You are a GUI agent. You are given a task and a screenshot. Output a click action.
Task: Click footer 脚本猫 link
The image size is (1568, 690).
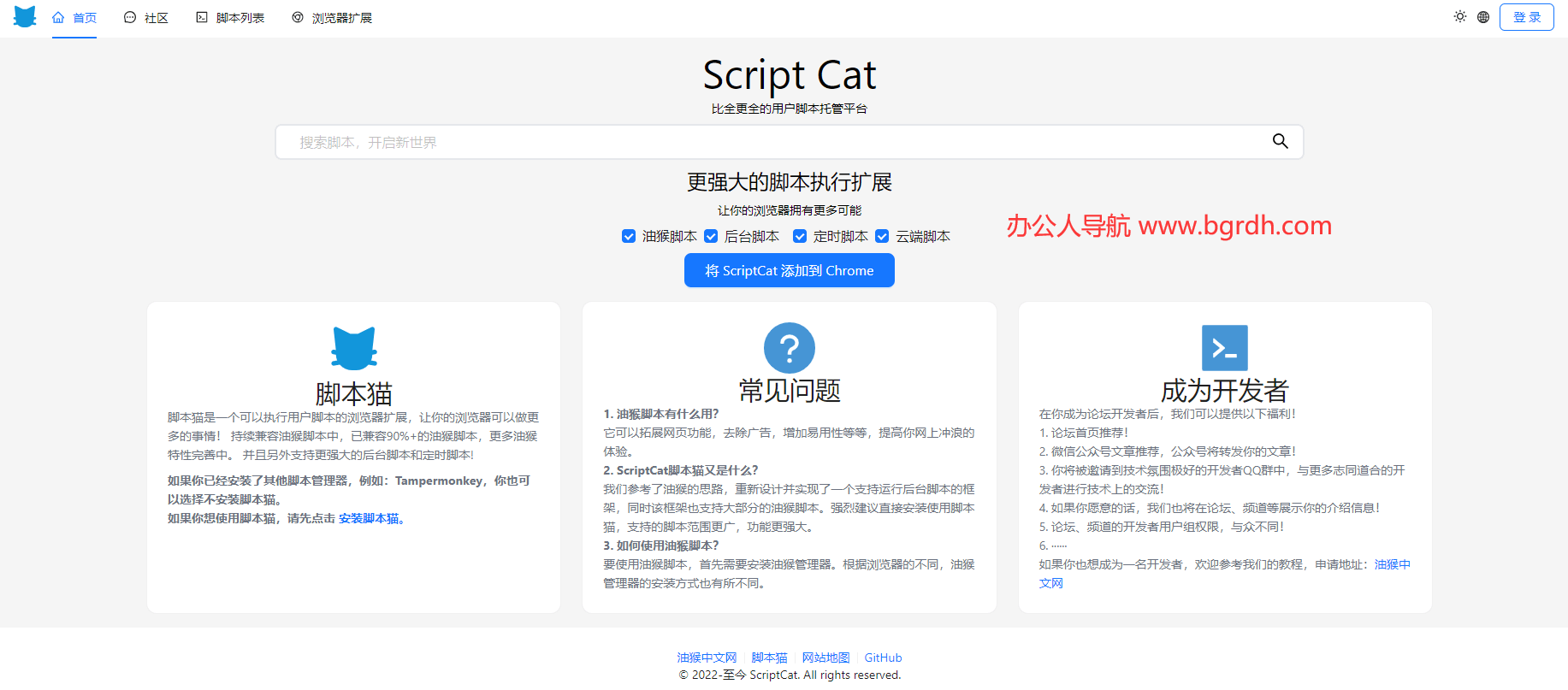770,658
